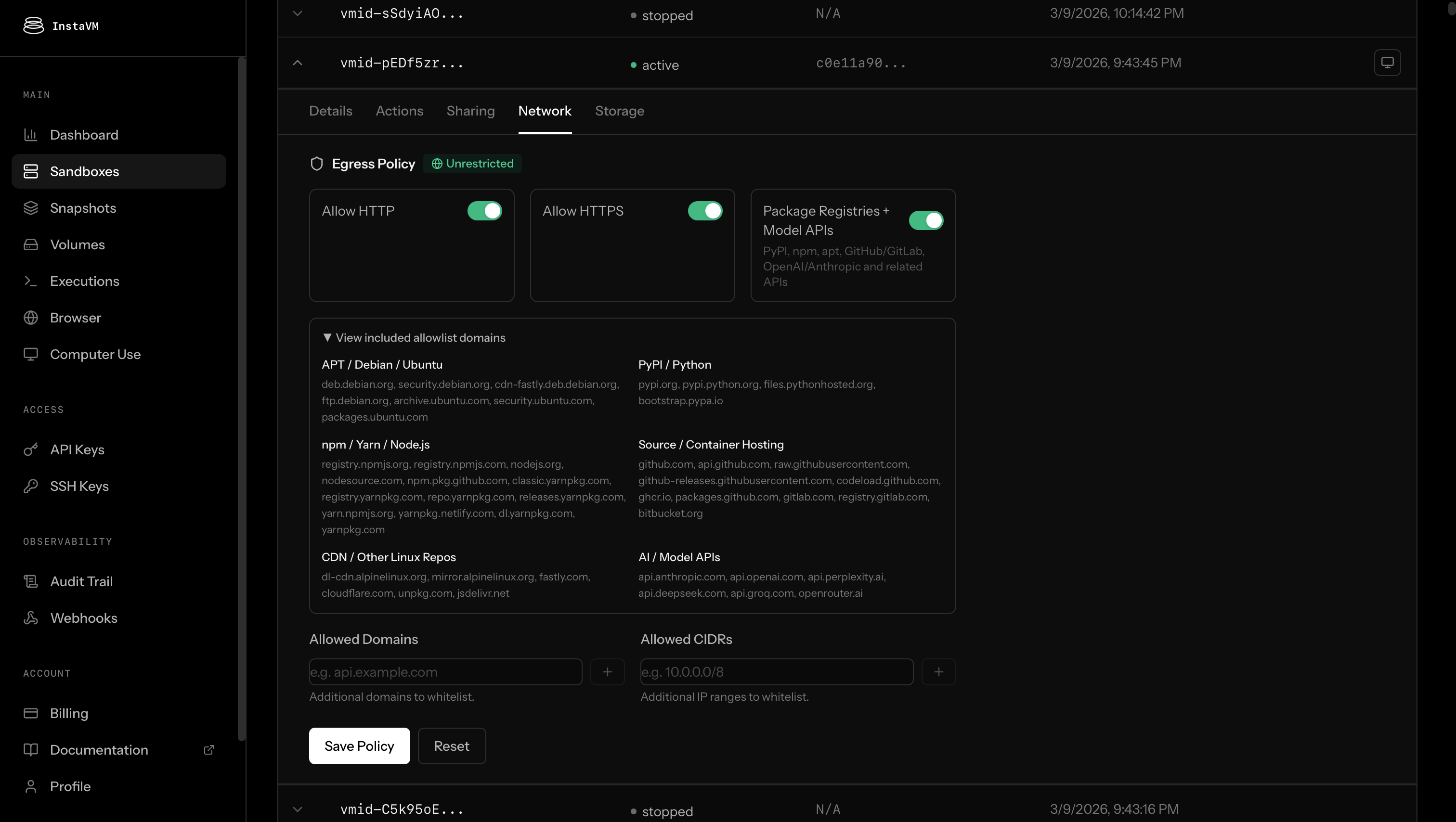The height and width of the screenshot is (822, 1456).
Task: Click the Allowed CIDRs input field
Action: [x=776, y=672]
